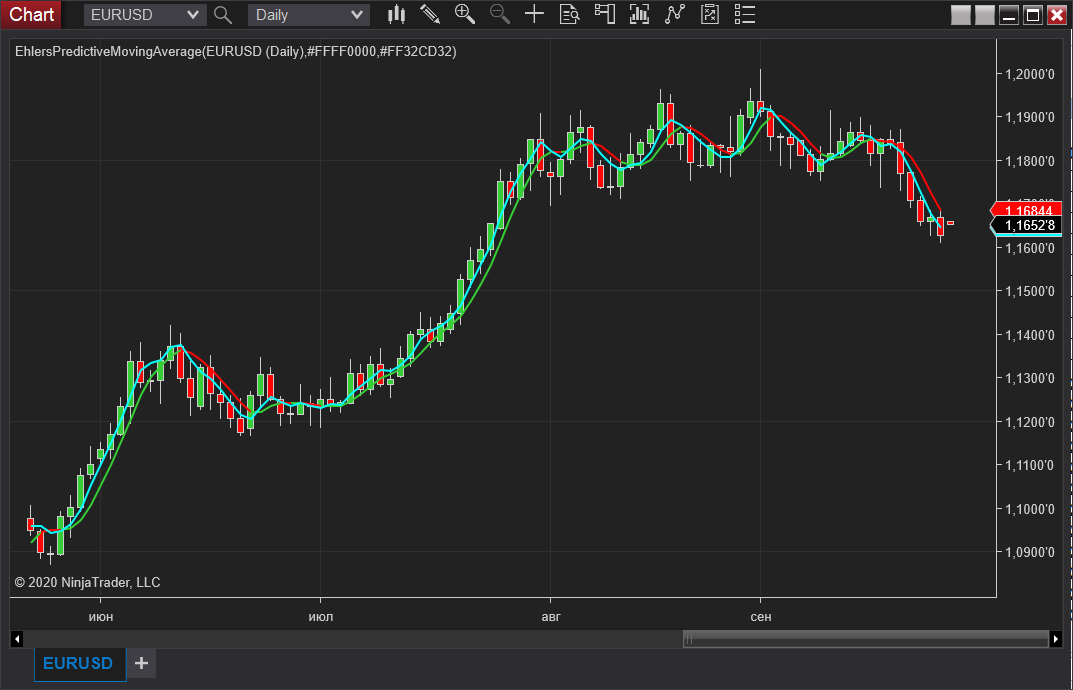Open the indicators icon
Screen dimensions: 1073x690
point(675,14)
